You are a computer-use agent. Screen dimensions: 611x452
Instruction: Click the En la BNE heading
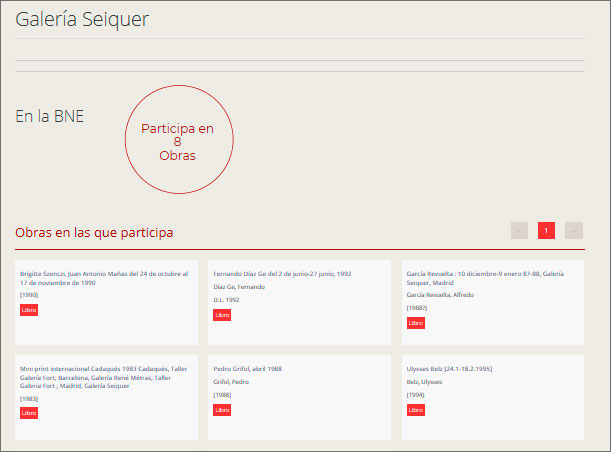tap(49, 116)
